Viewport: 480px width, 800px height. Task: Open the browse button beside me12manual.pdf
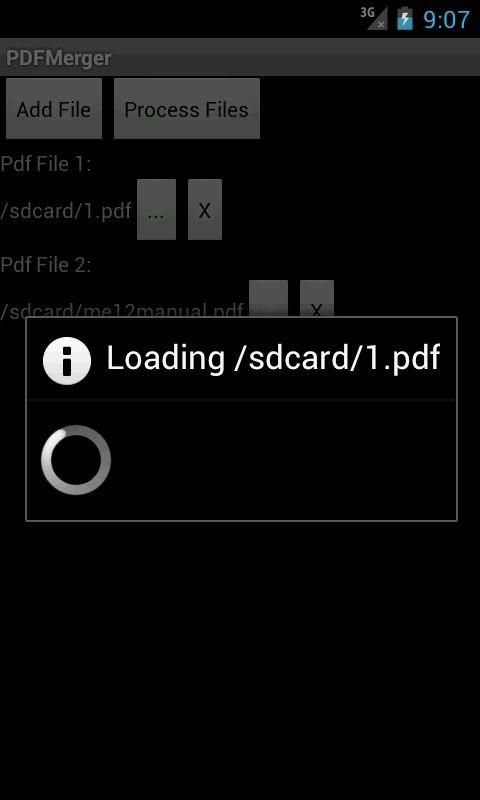pos(268,299)
